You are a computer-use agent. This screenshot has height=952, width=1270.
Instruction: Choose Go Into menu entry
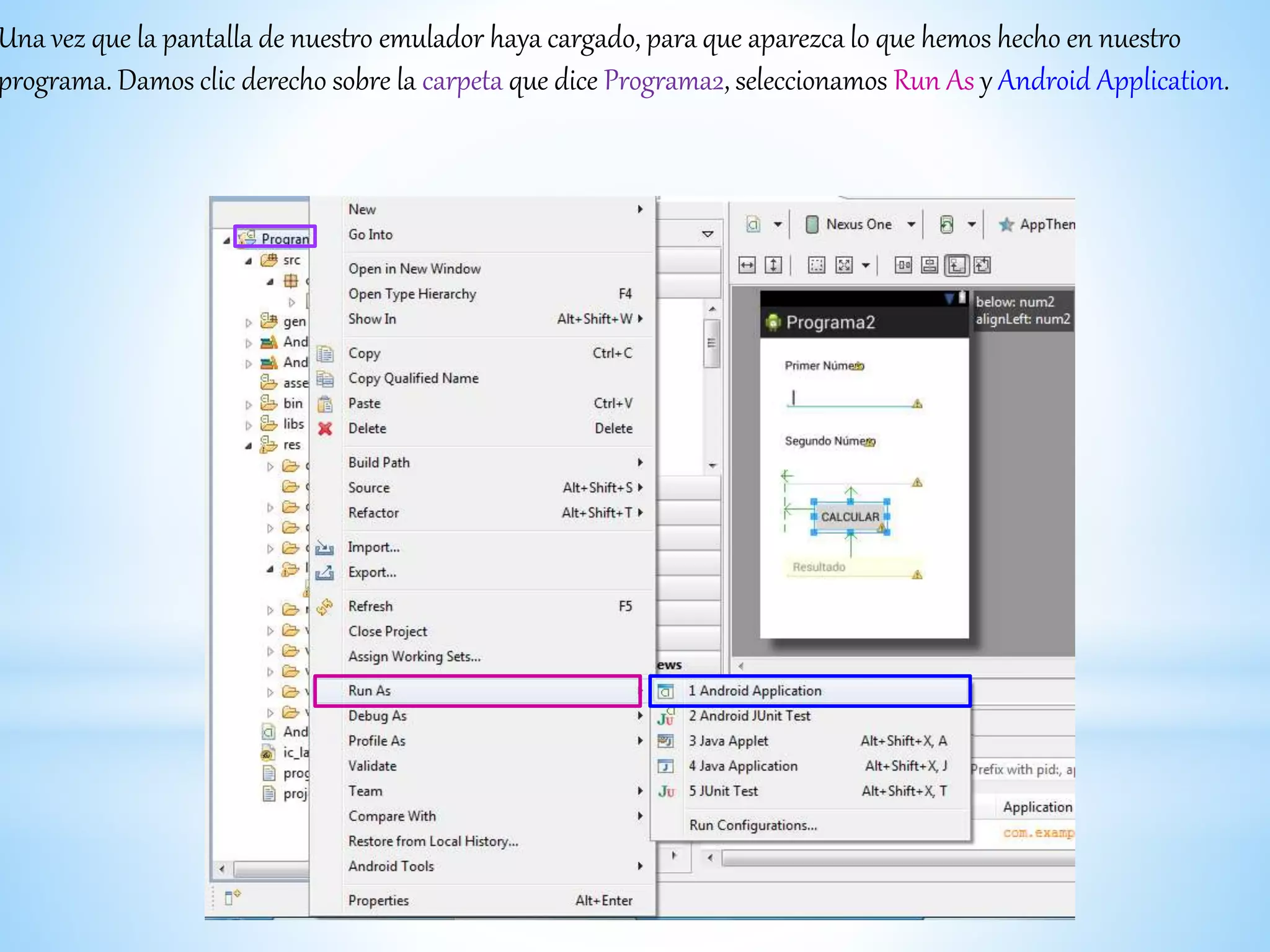pos(482,235)
